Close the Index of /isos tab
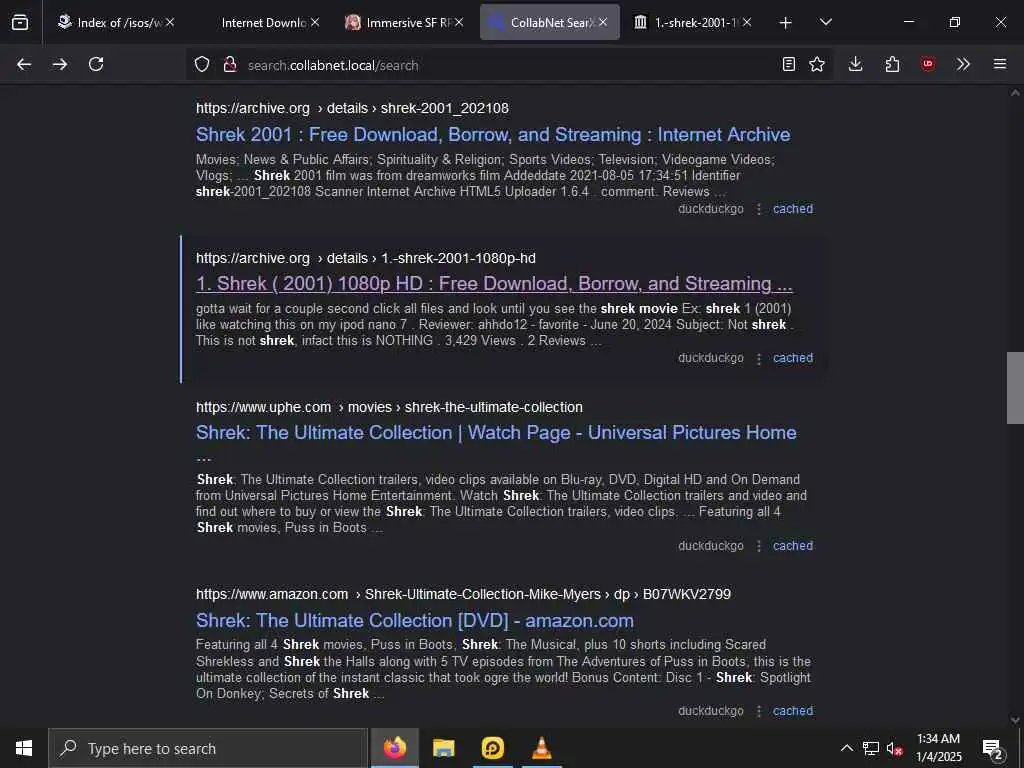The width and height of the screenshot is (1024, 768). [x=170, y=22]
